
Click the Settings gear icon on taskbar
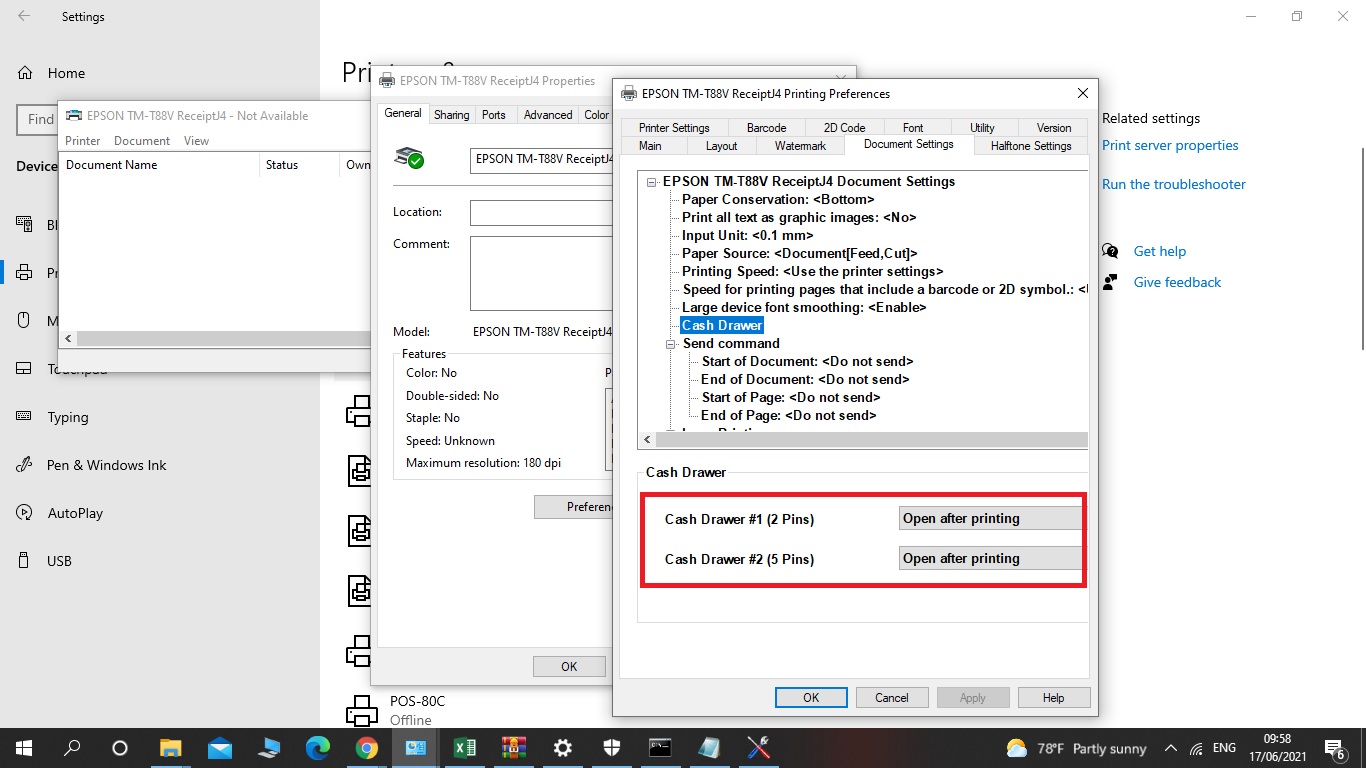pyautogui.click(x=562, y=748)
